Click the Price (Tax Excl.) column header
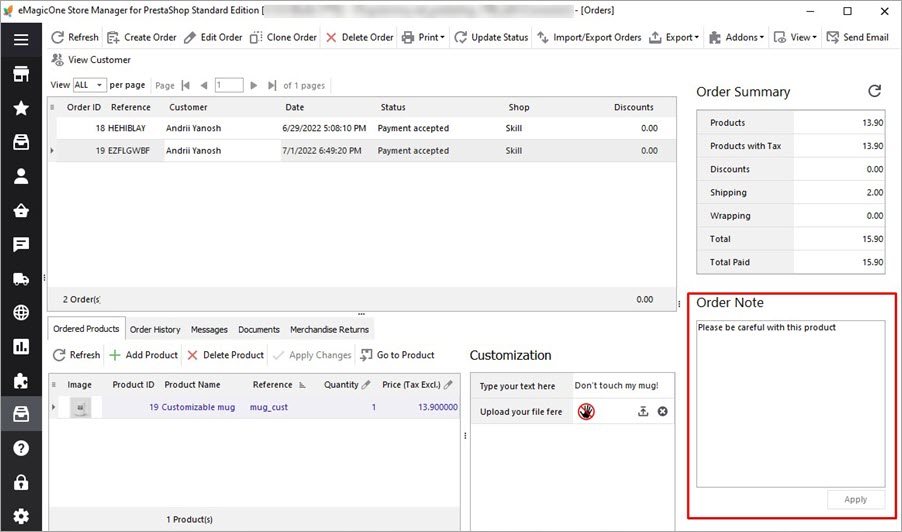The height and width of the screenshot is (532, 902). (417, 385)
